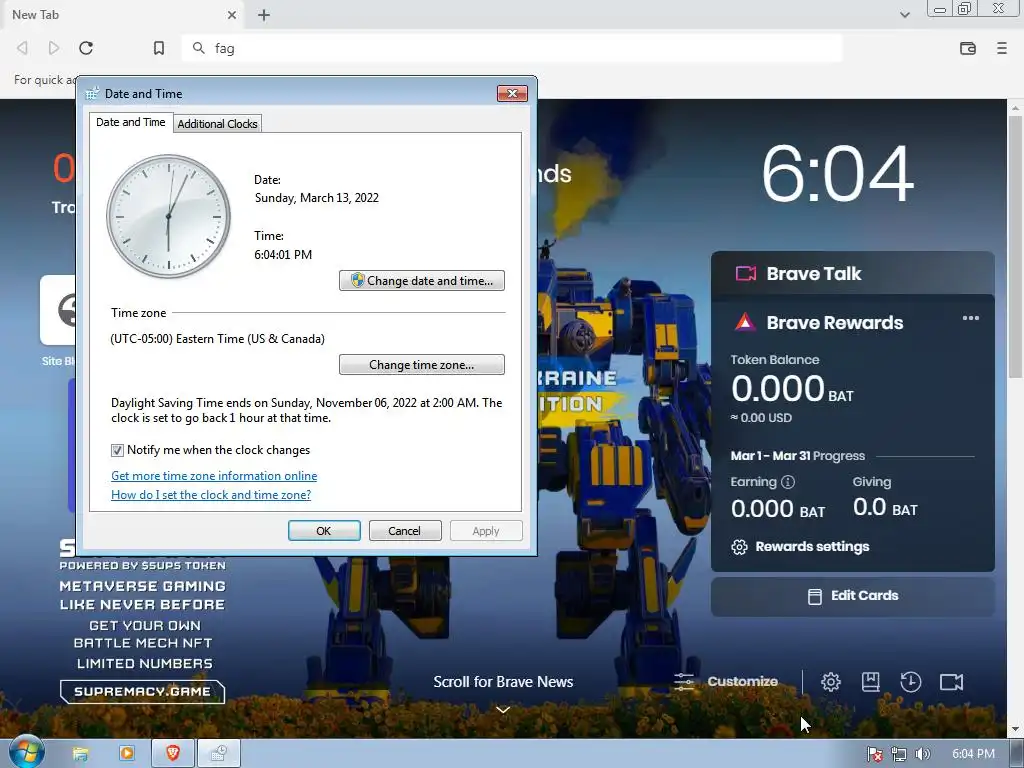
Task: Open volume speaker tray icon
Action: [x=922, y=754]
